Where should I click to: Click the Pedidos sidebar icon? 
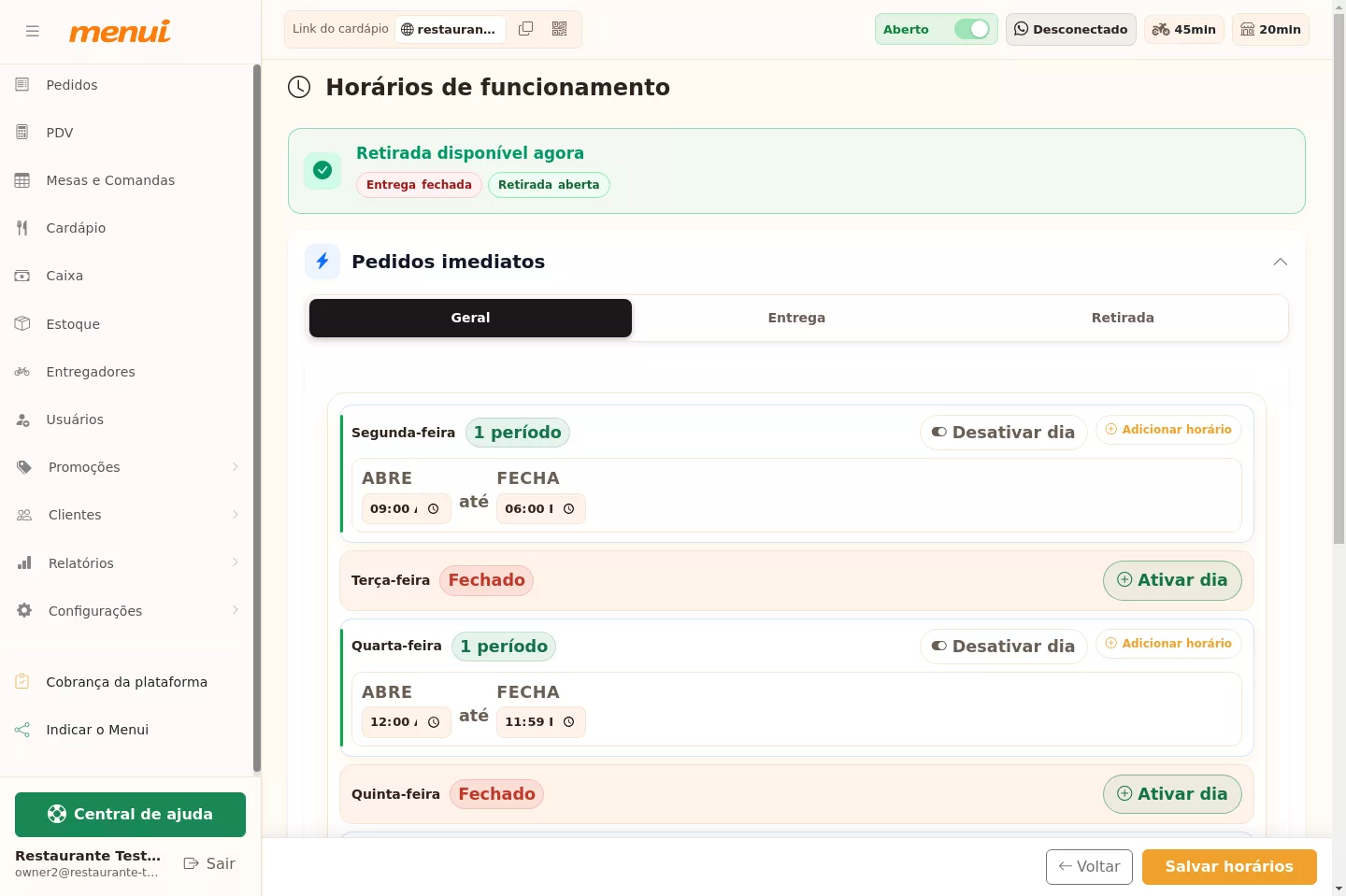[22, 85]
